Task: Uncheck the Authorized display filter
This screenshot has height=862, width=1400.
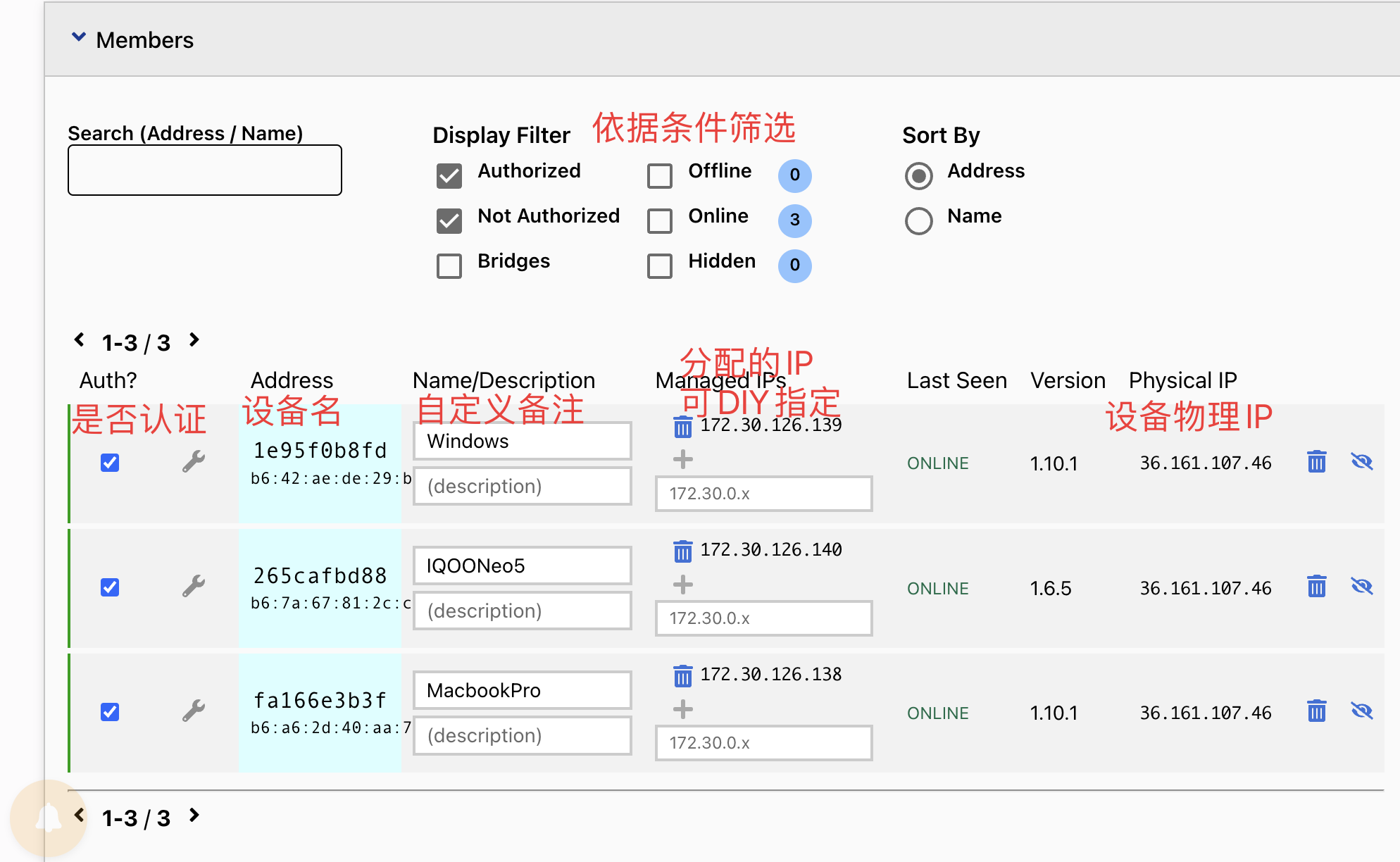Action: pyautogui.click(x=449, y=175)
